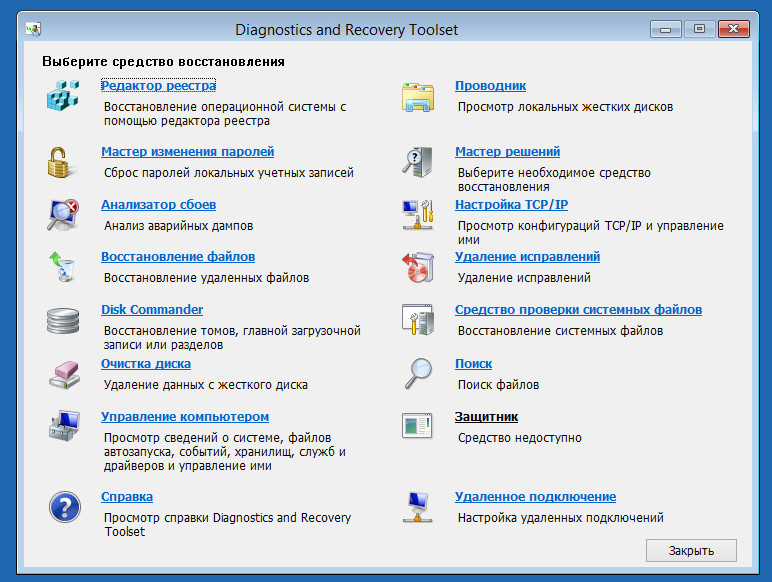Click text Поиск файлов
Image resolution: width=772 pixels, height=582 pixels.
[x=499, y=385]
